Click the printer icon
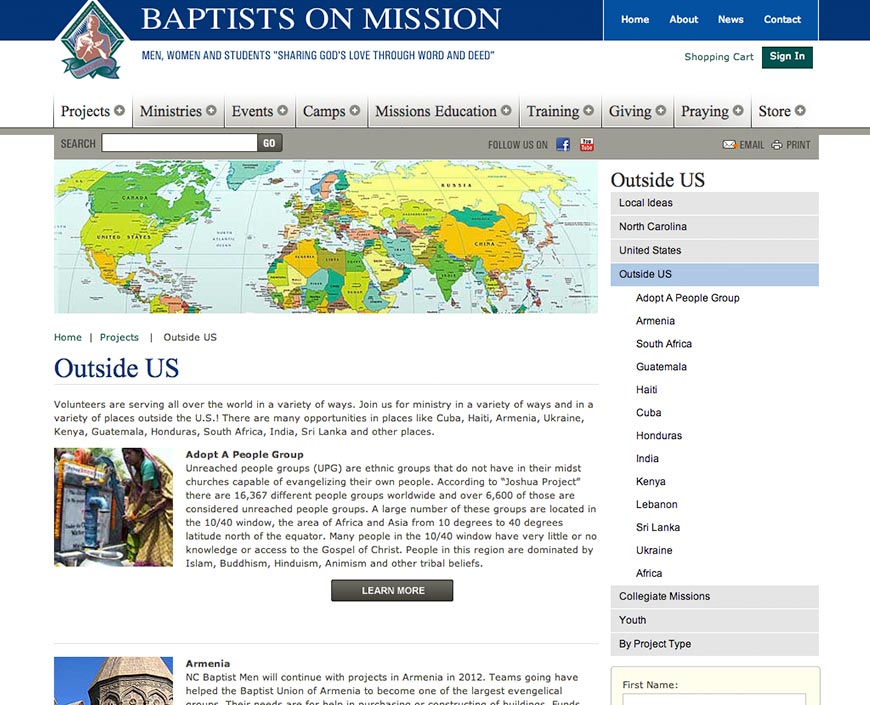This screenshot has height=705, width=870. [777, 145]
